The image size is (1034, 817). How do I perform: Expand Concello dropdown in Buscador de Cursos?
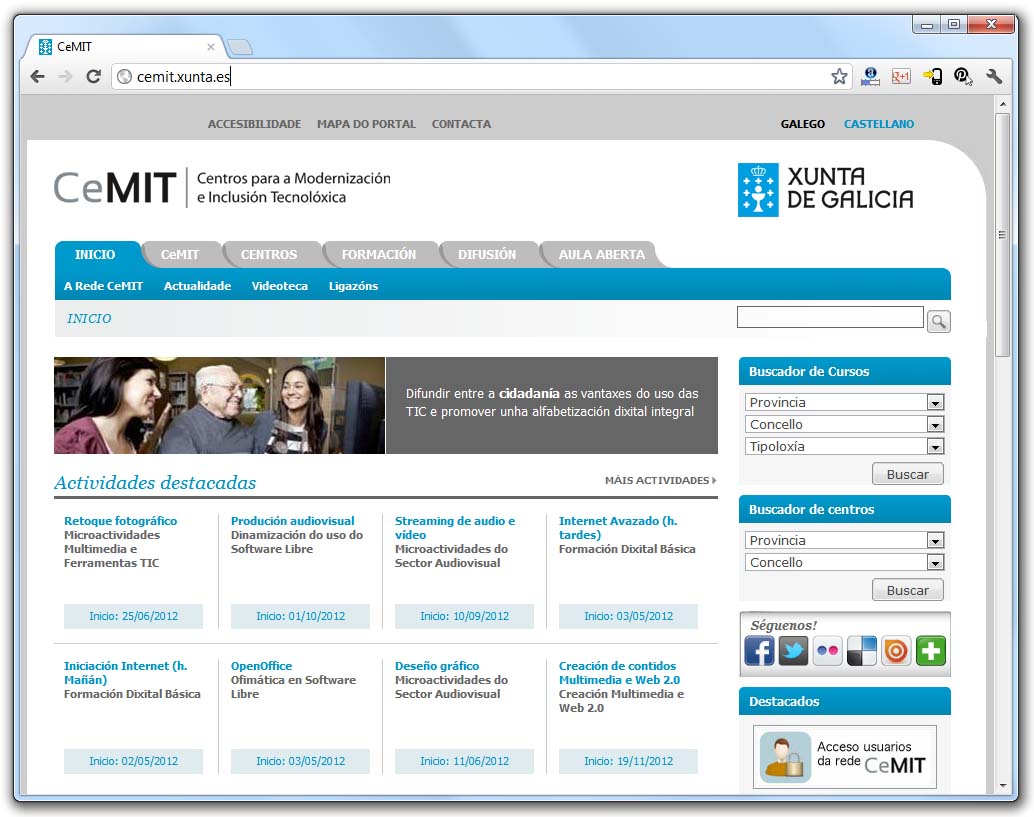coord(934,425)
